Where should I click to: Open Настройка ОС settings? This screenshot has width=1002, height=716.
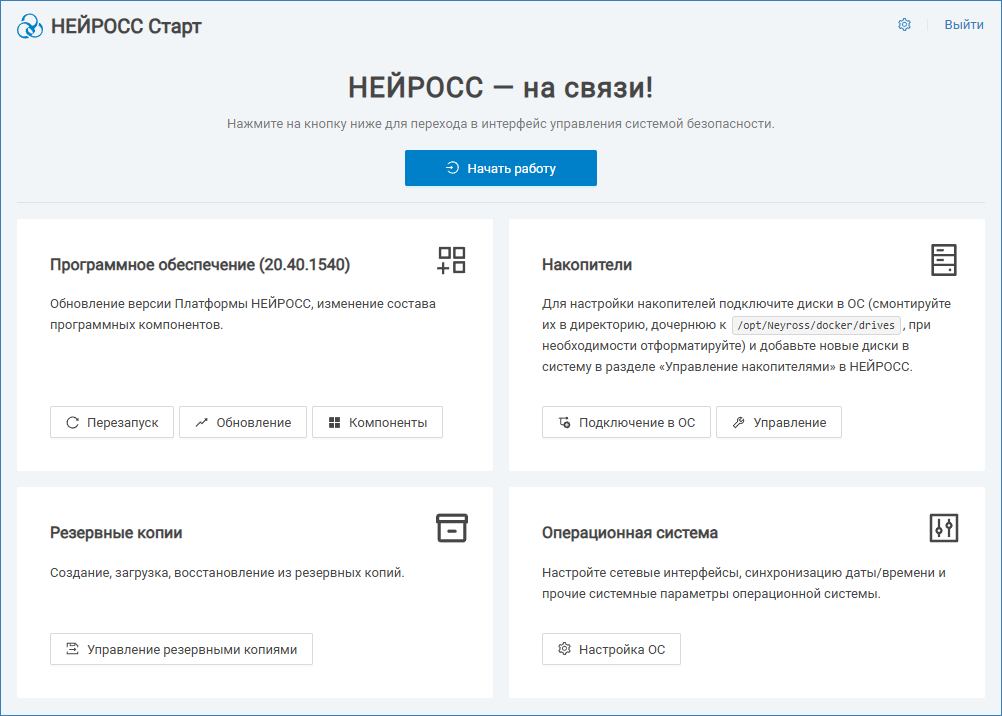611,649
